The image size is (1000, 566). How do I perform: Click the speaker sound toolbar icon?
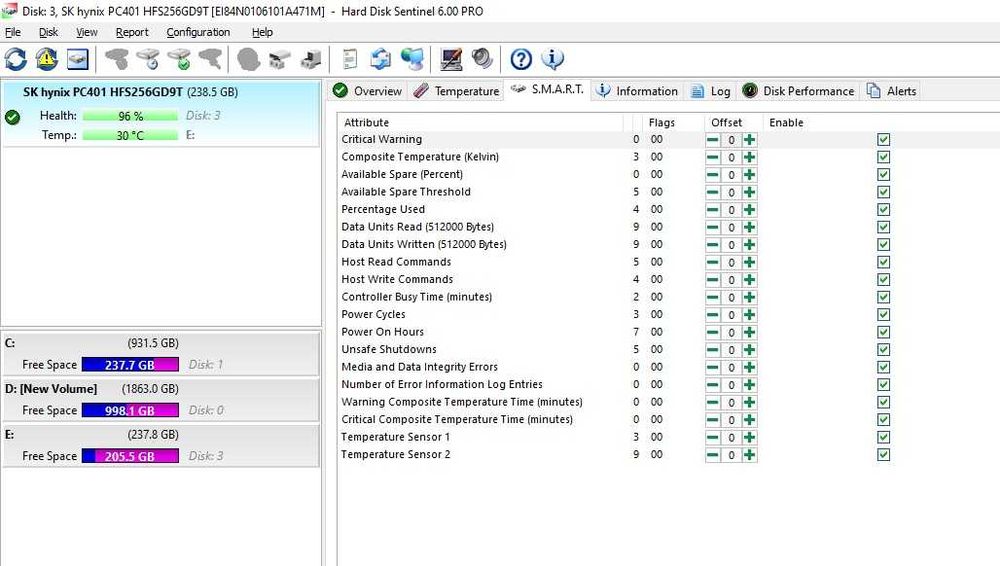(x=482, y=59)
